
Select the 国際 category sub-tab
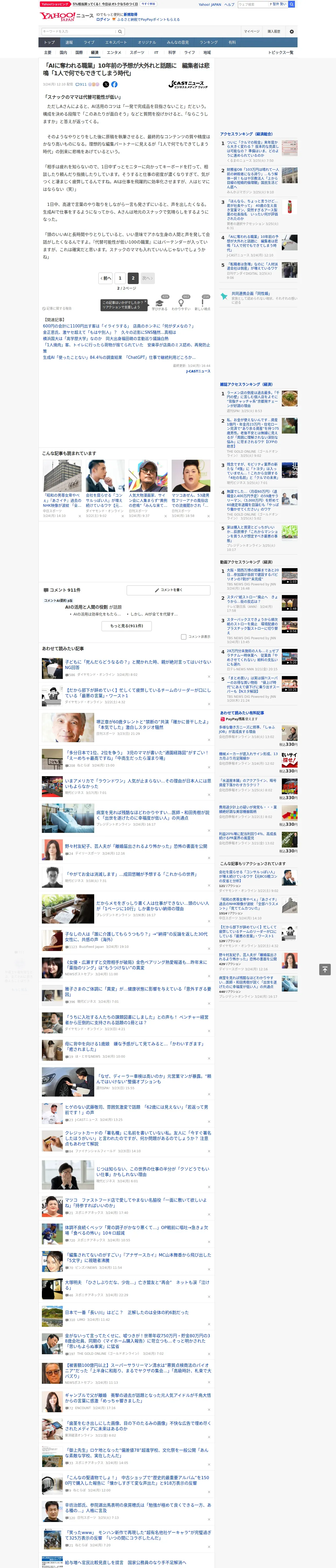coord(79,52)
